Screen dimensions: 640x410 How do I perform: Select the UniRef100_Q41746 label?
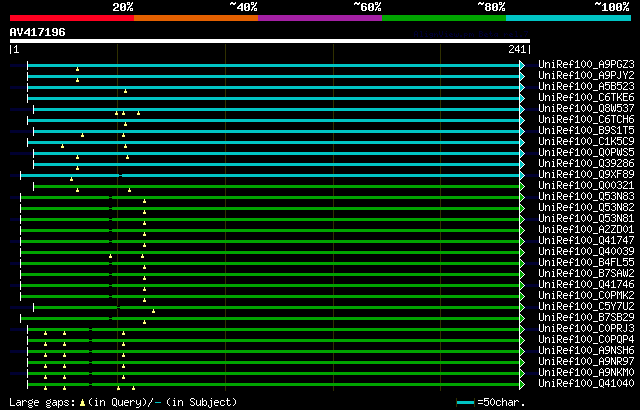click(586, 284)
